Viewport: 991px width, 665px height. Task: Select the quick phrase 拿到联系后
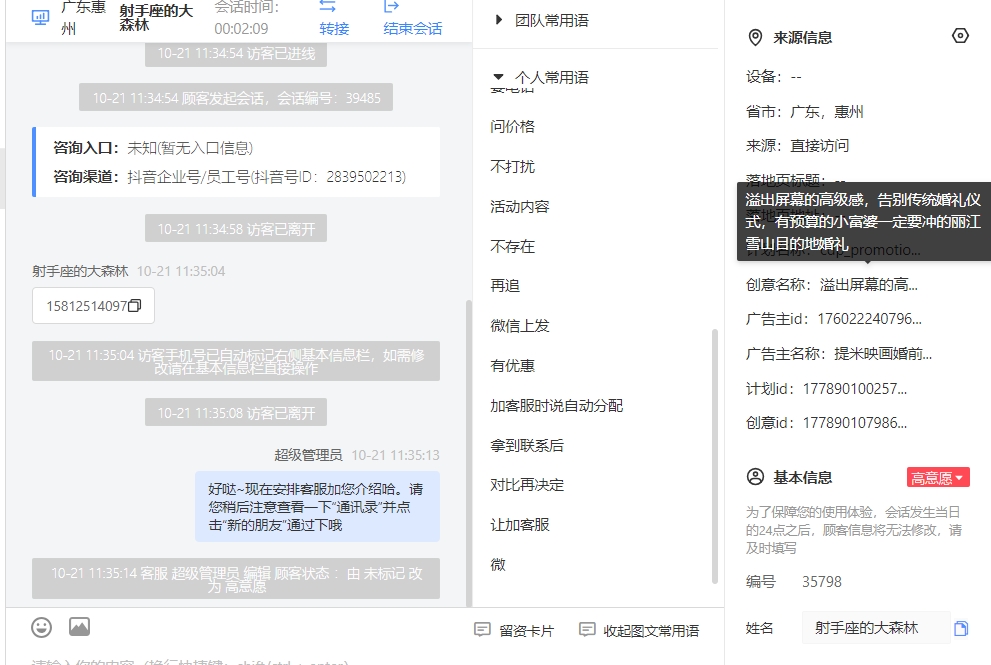(x=526, y=445)
